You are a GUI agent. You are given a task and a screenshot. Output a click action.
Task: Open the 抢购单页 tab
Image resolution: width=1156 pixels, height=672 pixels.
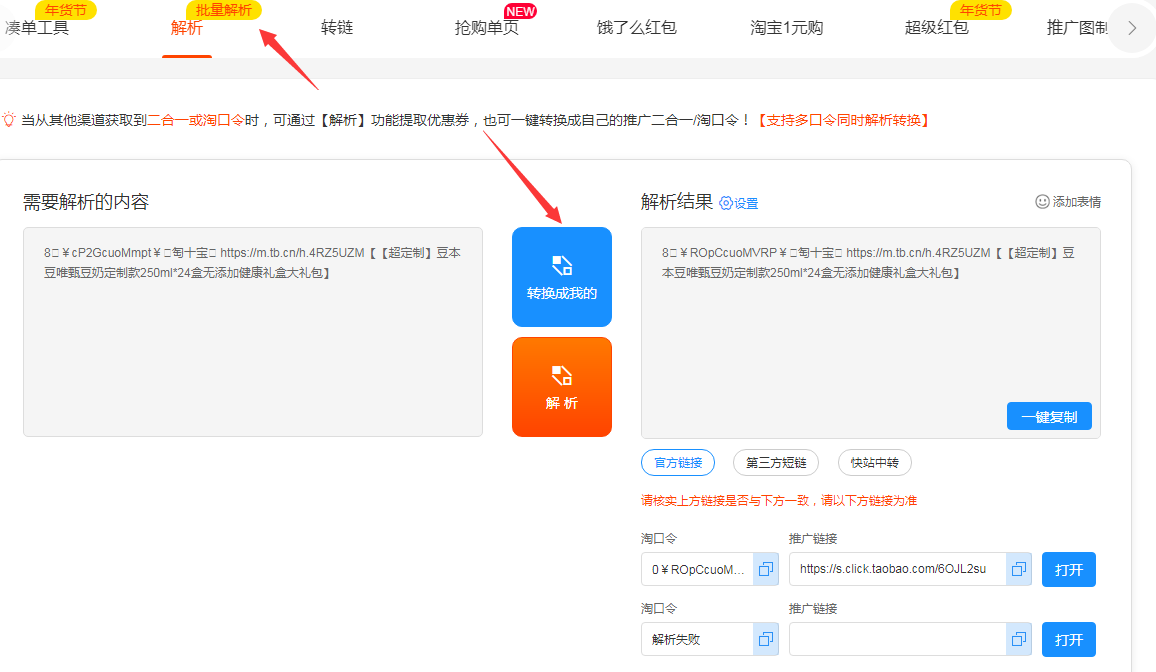click(x=487, y=28)
